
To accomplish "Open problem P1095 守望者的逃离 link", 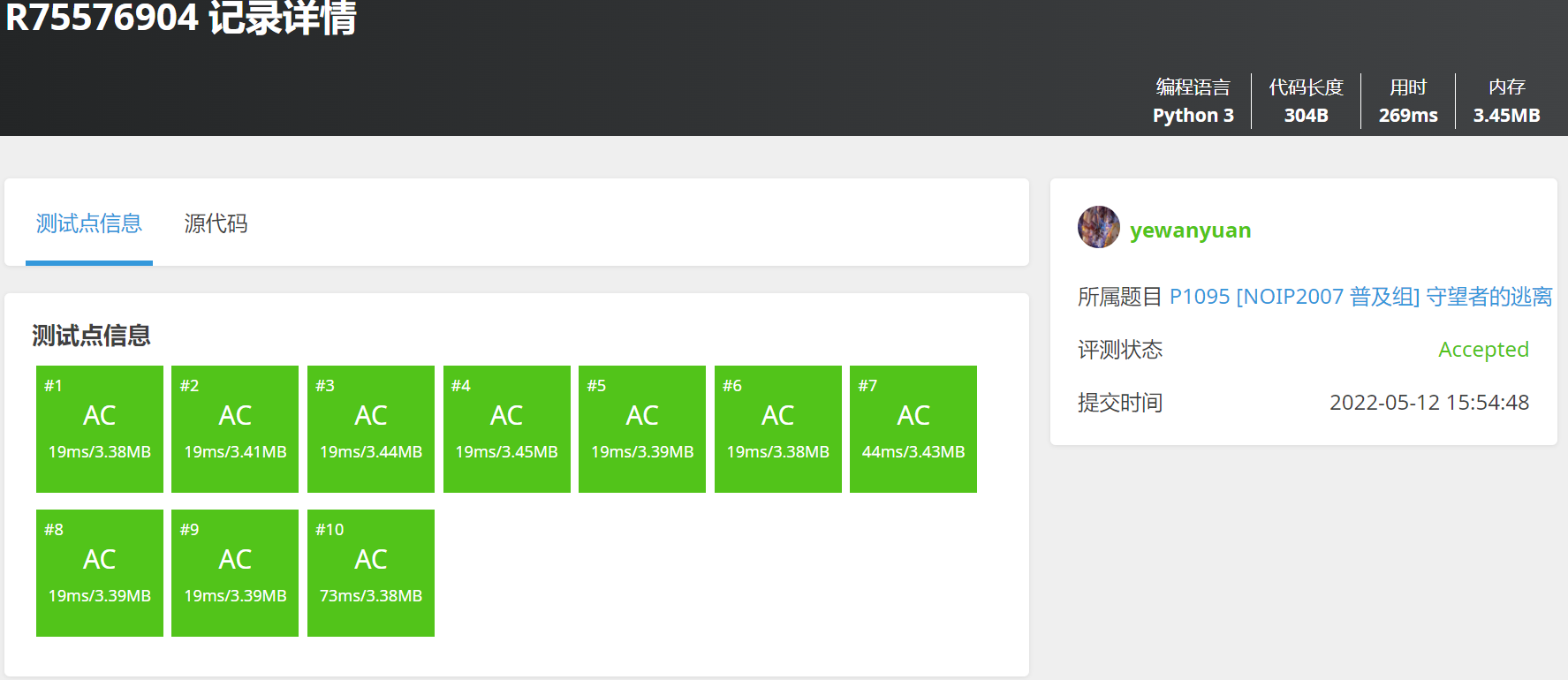I will point(1360,297).
